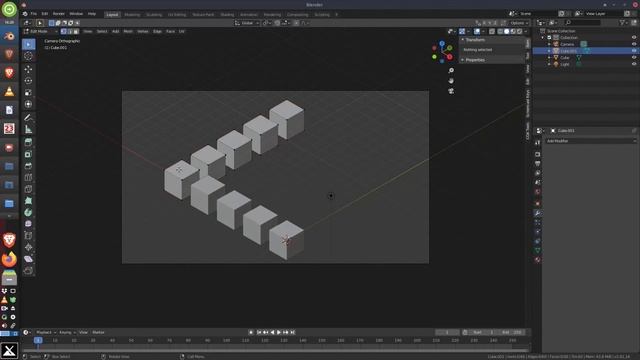Select the Scale tool
The image size is (640, 360).
pyautogui.click(x=28, y=93)
